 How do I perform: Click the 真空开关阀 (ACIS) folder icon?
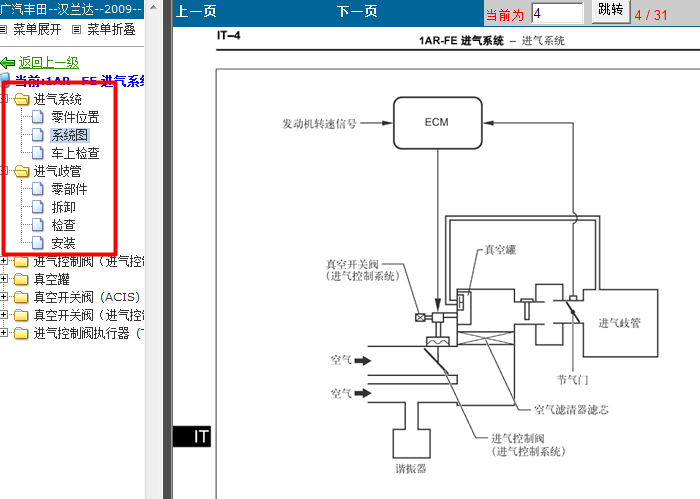pos(21,297)
